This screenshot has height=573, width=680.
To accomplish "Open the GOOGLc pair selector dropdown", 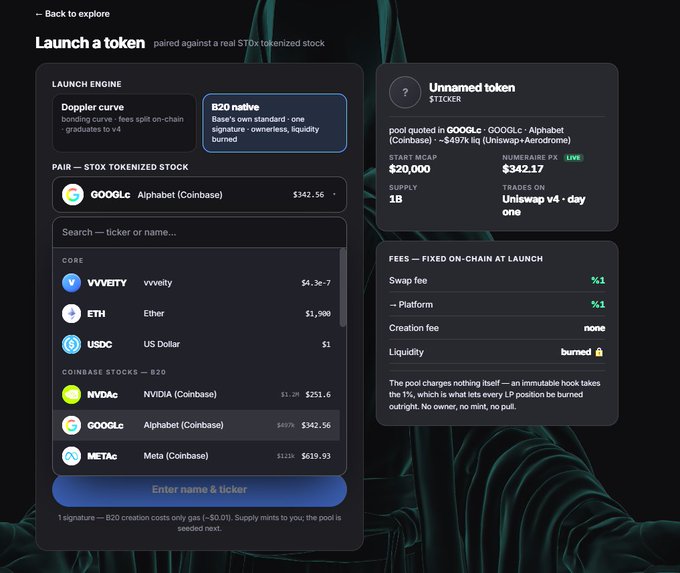I will click(199, 195).
